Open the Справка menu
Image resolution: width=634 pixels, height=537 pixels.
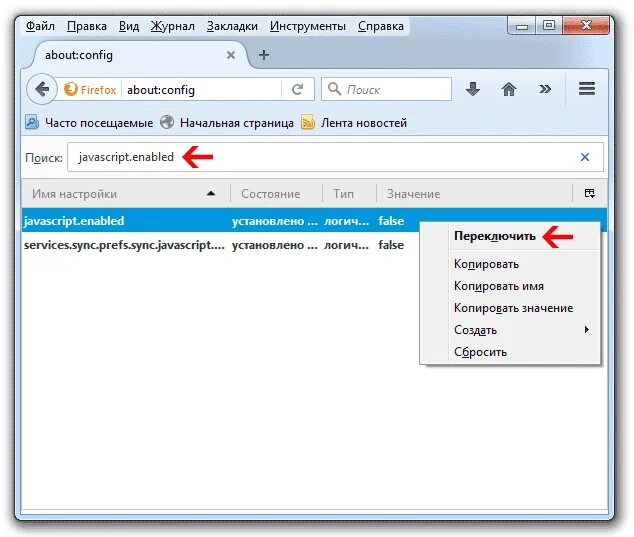pos(380,26)
